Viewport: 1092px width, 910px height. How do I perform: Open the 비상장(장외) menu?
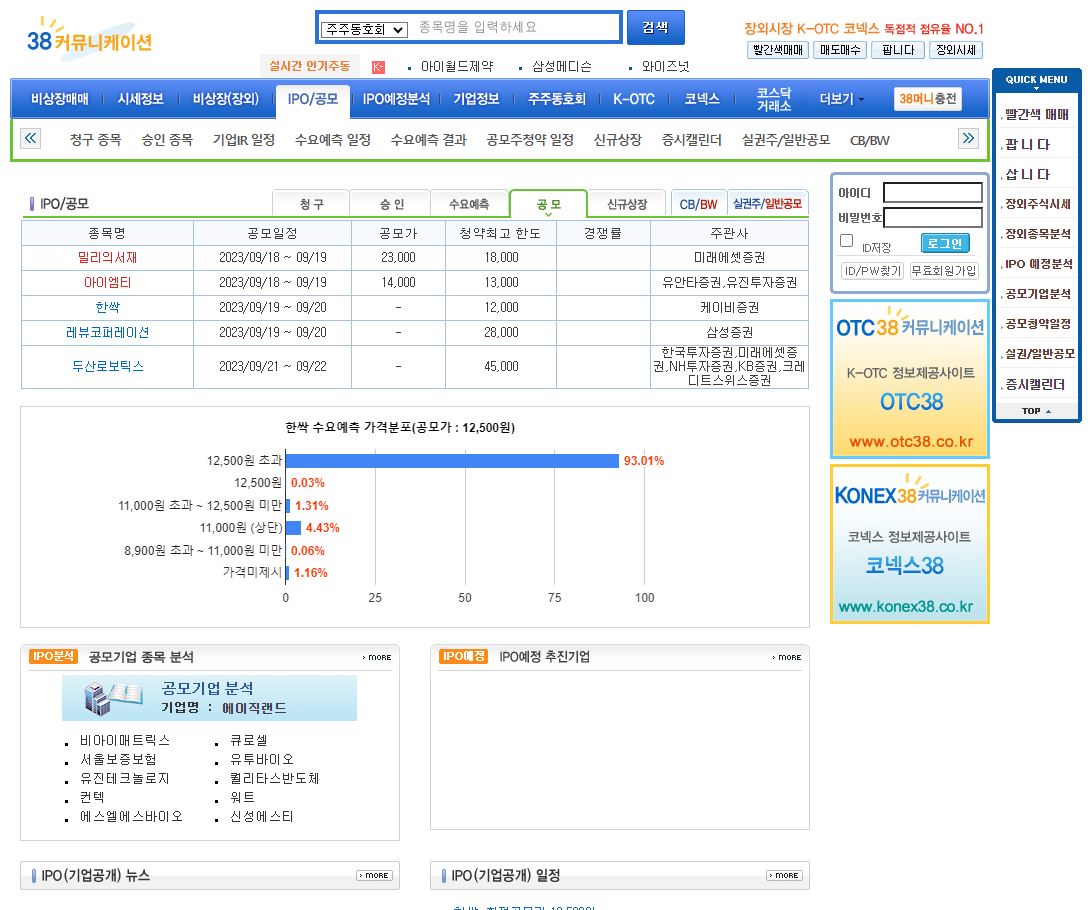[x=226, y=99]
